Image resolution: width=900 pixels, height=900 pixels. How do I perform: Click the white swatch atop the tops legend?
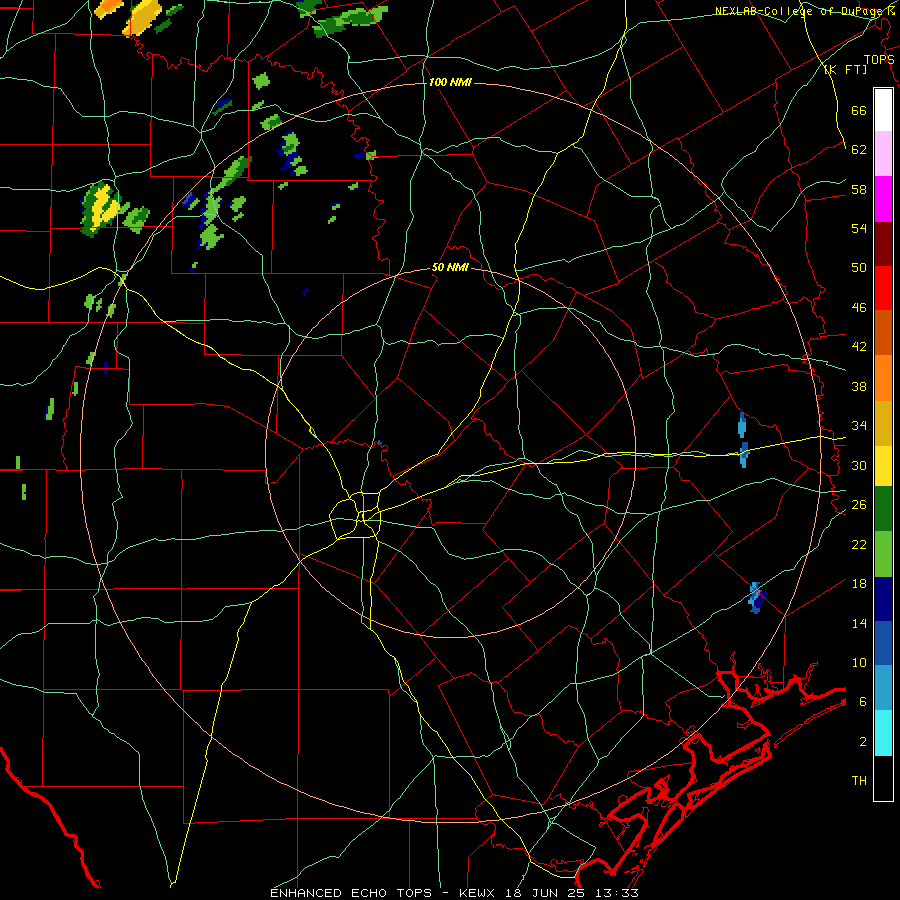click(x=883, y=110)
